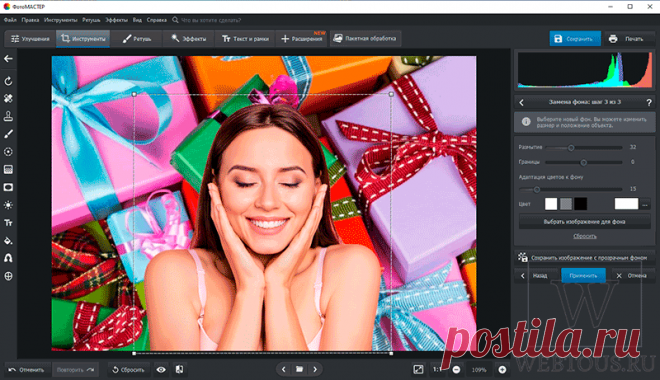
Task: Click the help question mark icon
Action: 649,102
